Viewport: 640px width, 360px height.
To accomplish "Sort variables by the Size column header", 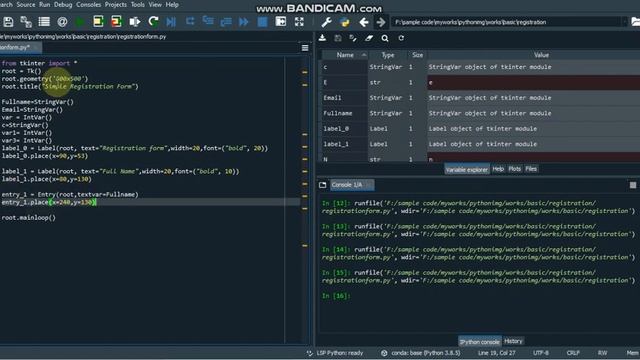I will pos(417,55).
